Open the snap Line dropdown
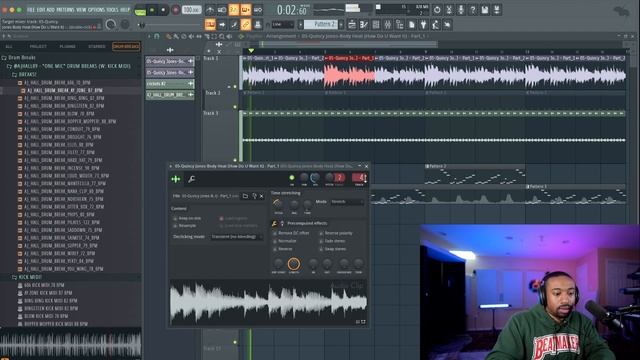Viewport: 640px width, 360px height. click(282, 25)
